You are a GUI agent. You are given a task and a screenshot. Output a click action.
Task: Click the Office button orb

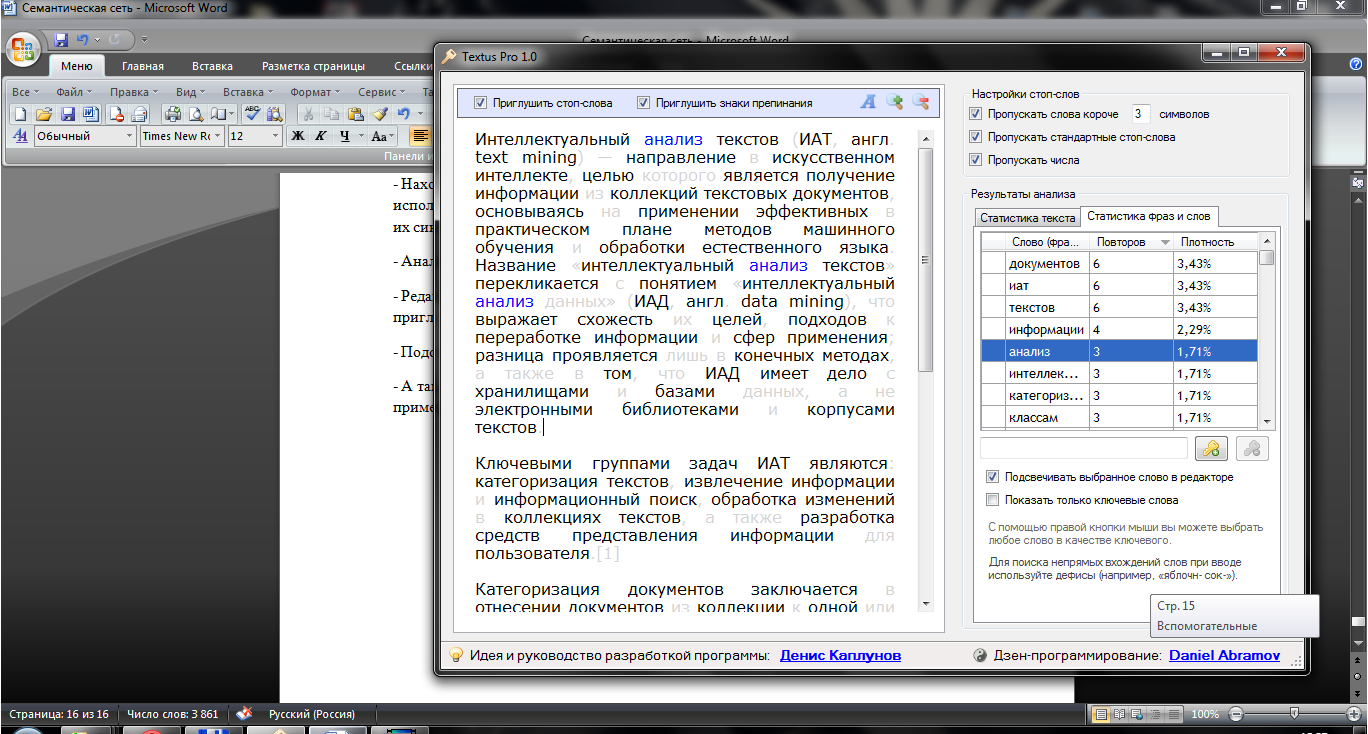(24, 47)
